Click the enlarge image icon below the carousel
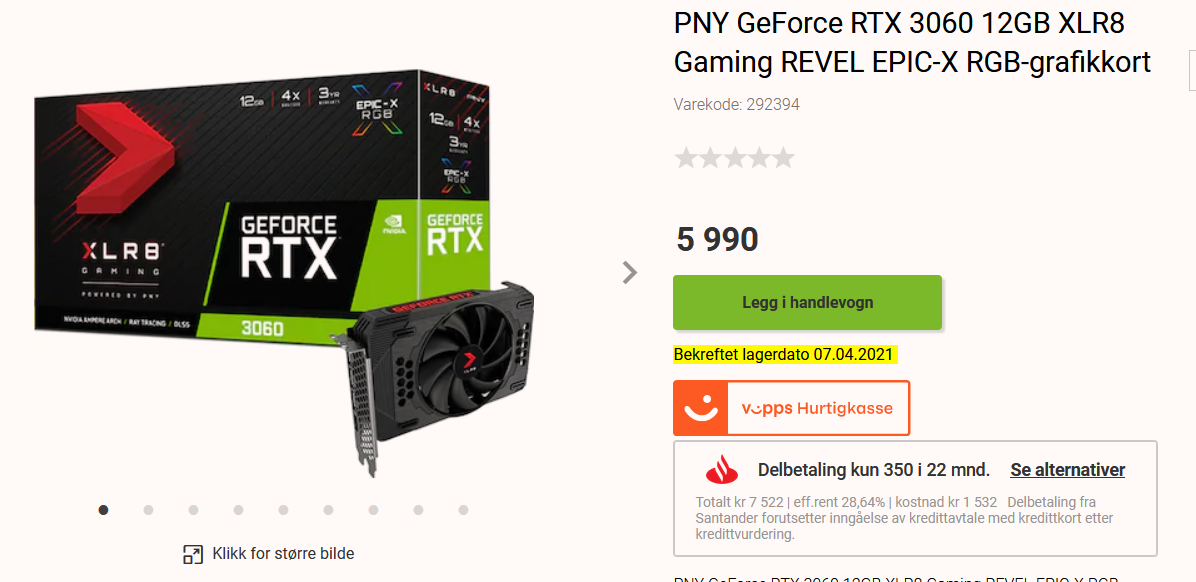Image resolution: width=1196 pixels, height=582 pixels. pyautogui.click(x=193, y=555)
